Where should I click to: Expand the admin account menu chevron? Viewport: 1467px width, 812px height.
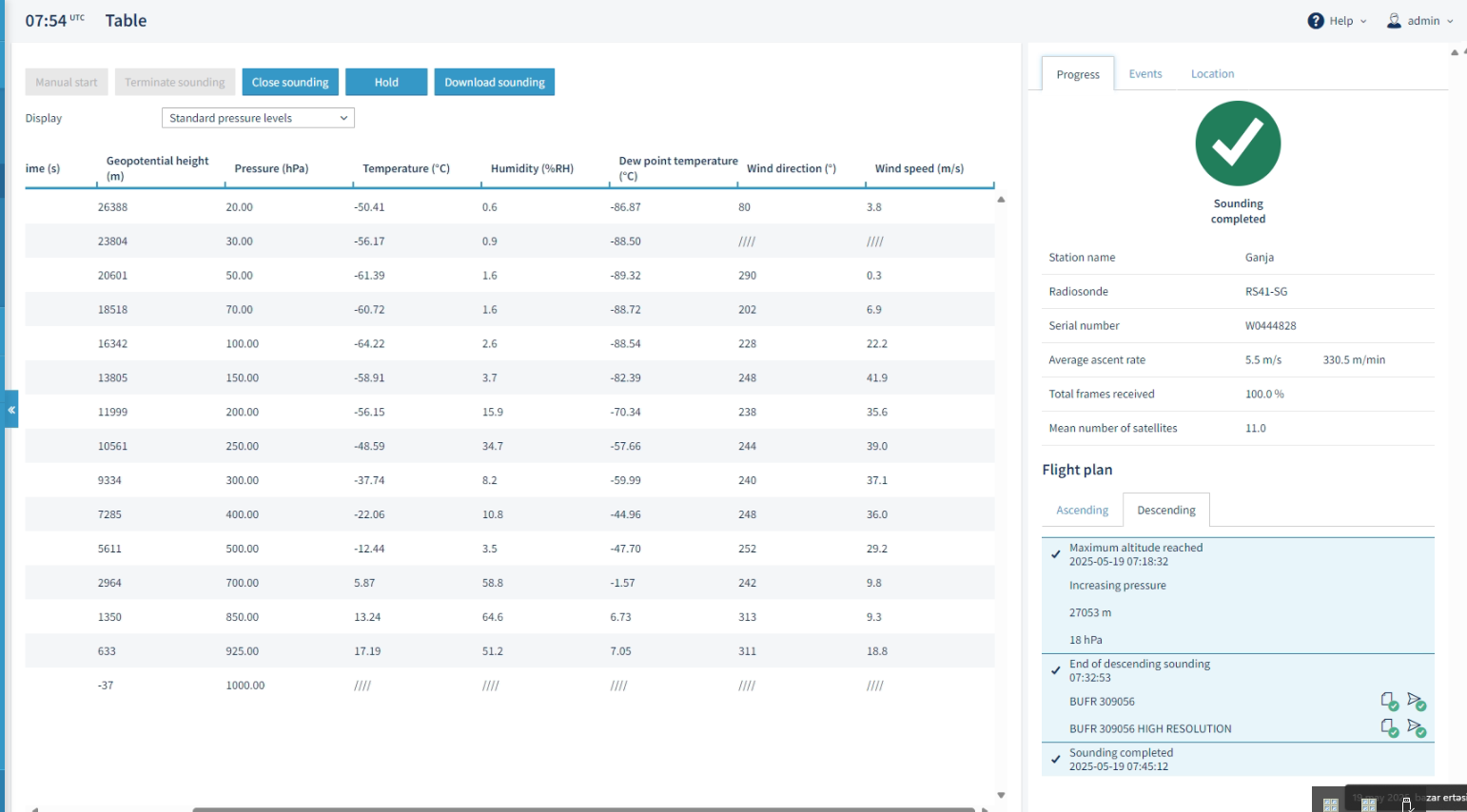click(1450, 21)
